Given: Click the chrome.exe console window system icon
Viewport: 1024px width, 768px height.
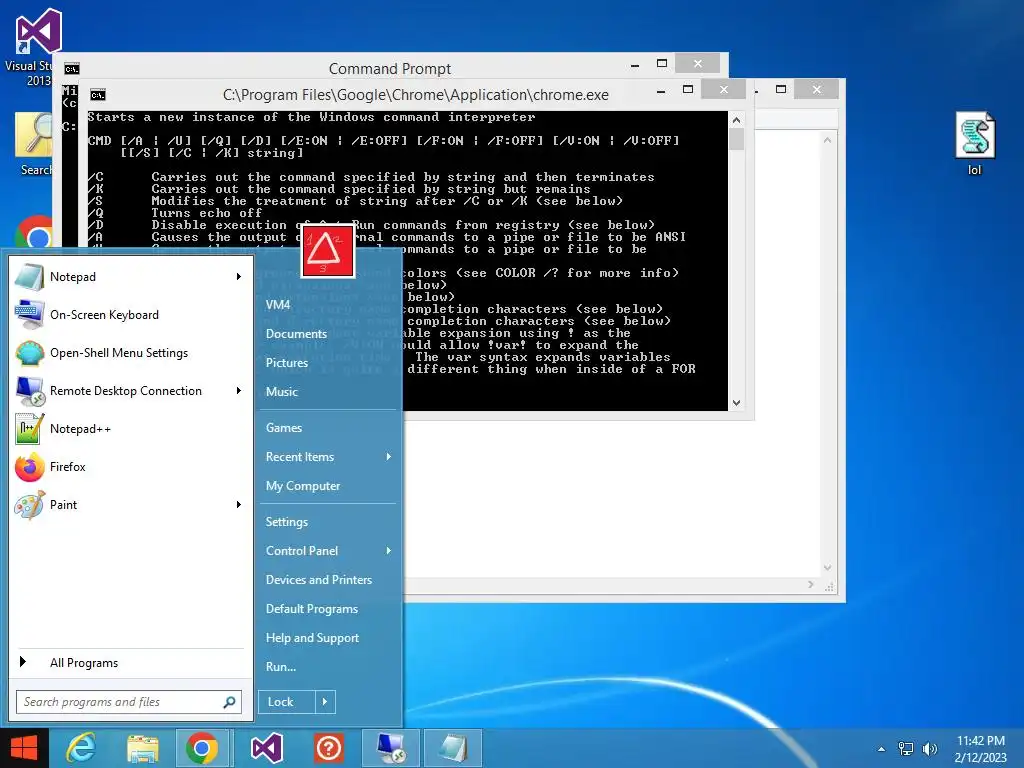Looking at the screenshot, I should click(98, 95).
